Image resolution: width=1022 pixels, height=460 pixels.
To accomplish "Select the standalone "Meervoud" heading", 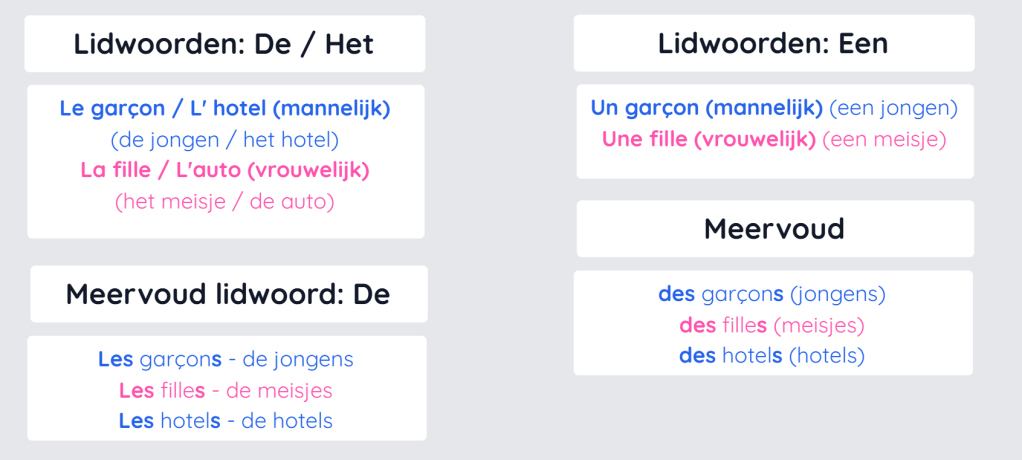I will coord(774,229).
